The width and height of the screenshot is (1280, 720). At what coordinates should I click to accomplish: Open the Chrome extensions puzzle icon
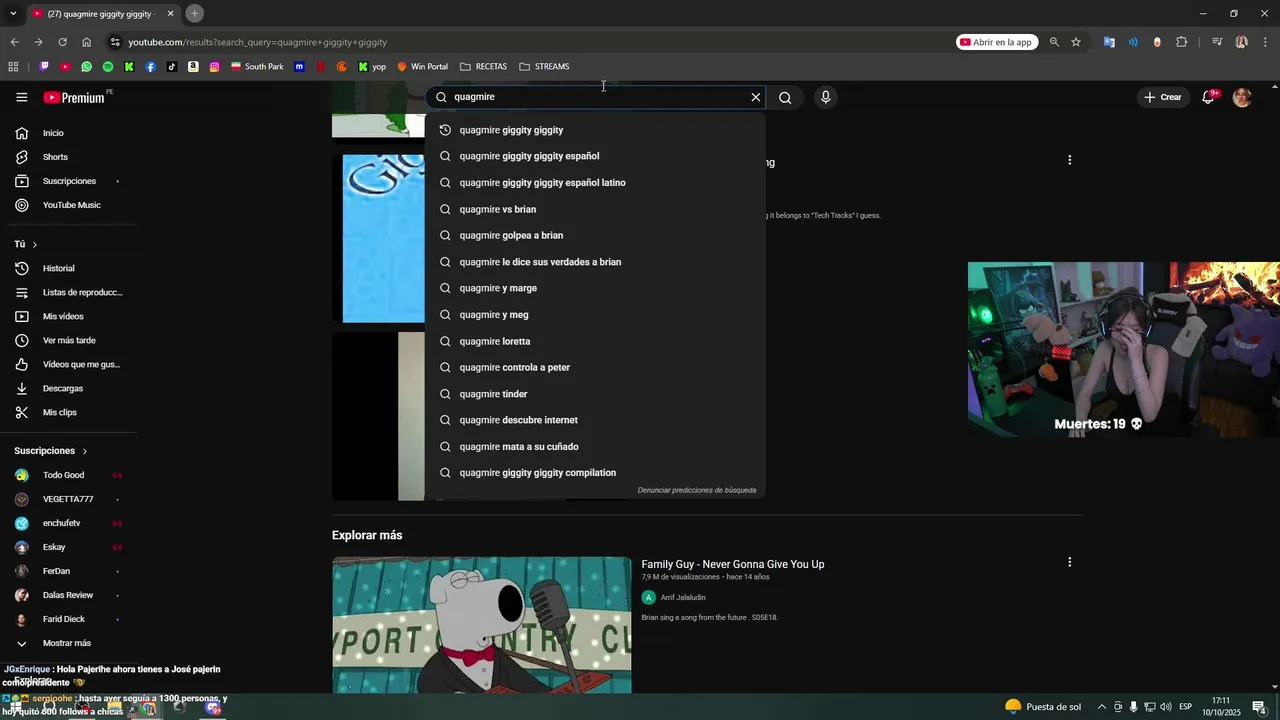(x=1181, y=42)
